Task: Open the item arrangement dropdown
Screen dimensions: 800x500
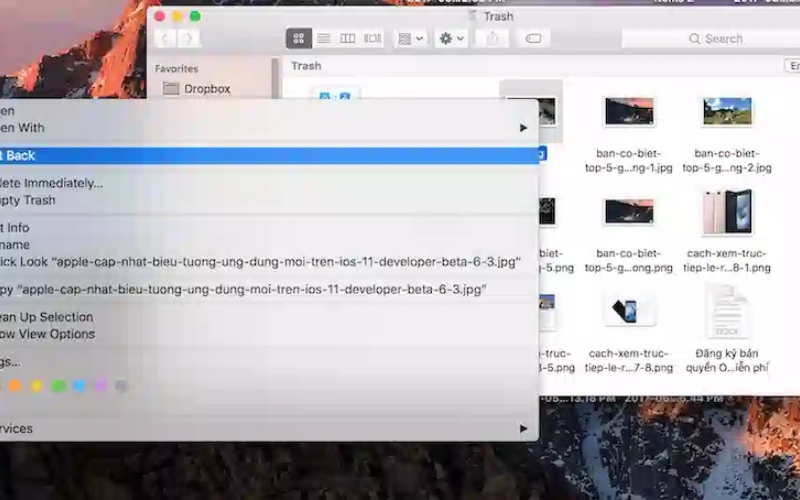Action: coord(411,38)
